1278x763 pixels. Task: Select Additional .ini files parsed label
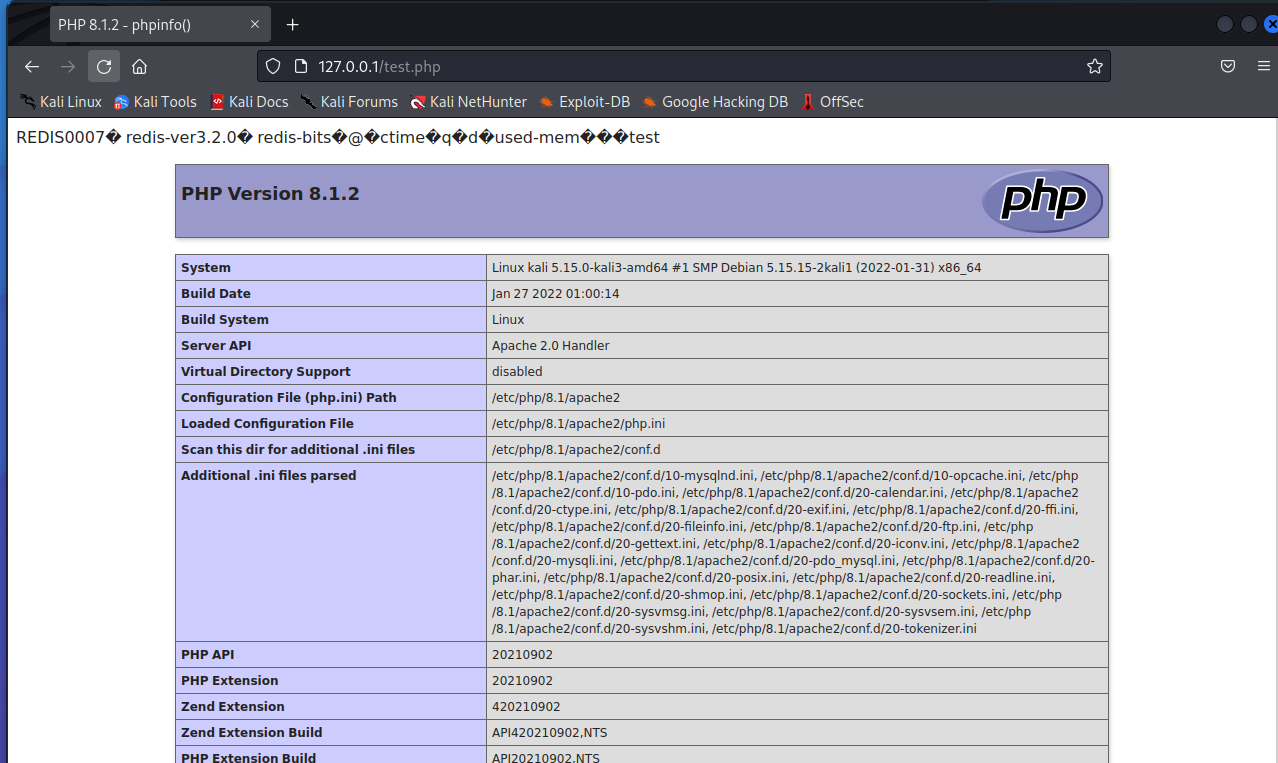tap(268, 476)
